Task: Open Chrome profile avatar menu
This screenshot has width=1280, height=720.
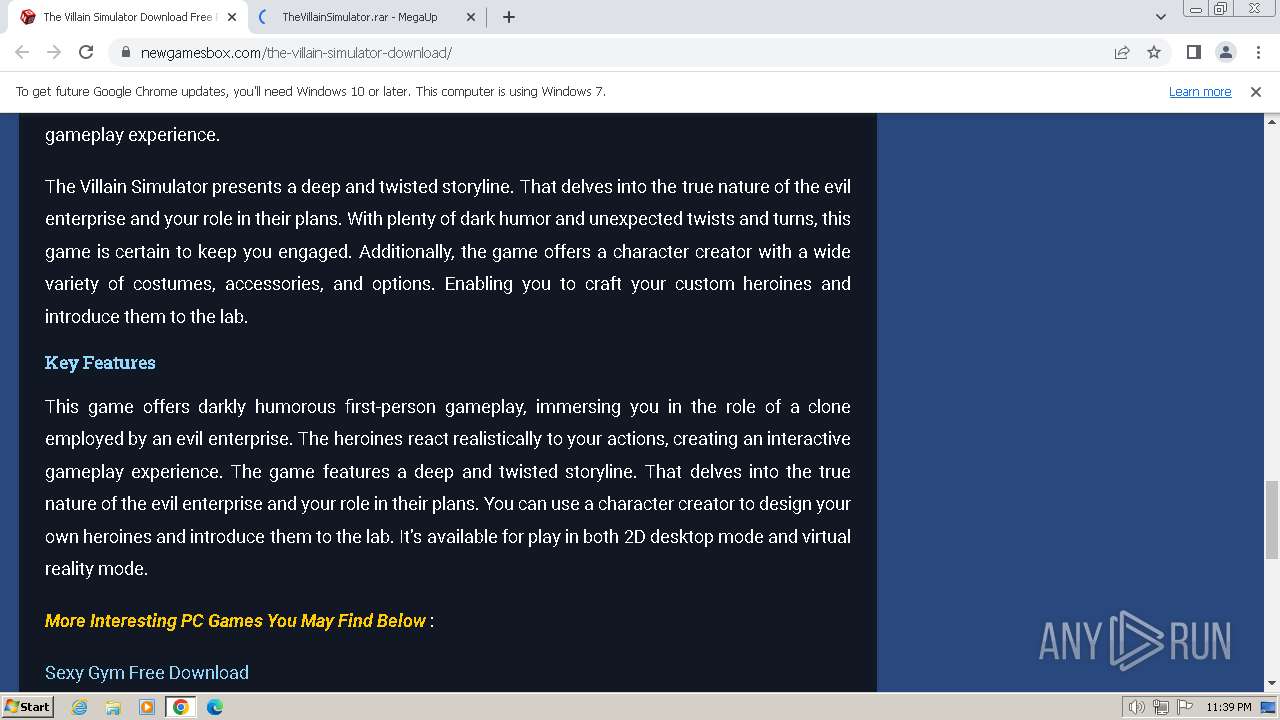Action: (x=1225, y=52)
